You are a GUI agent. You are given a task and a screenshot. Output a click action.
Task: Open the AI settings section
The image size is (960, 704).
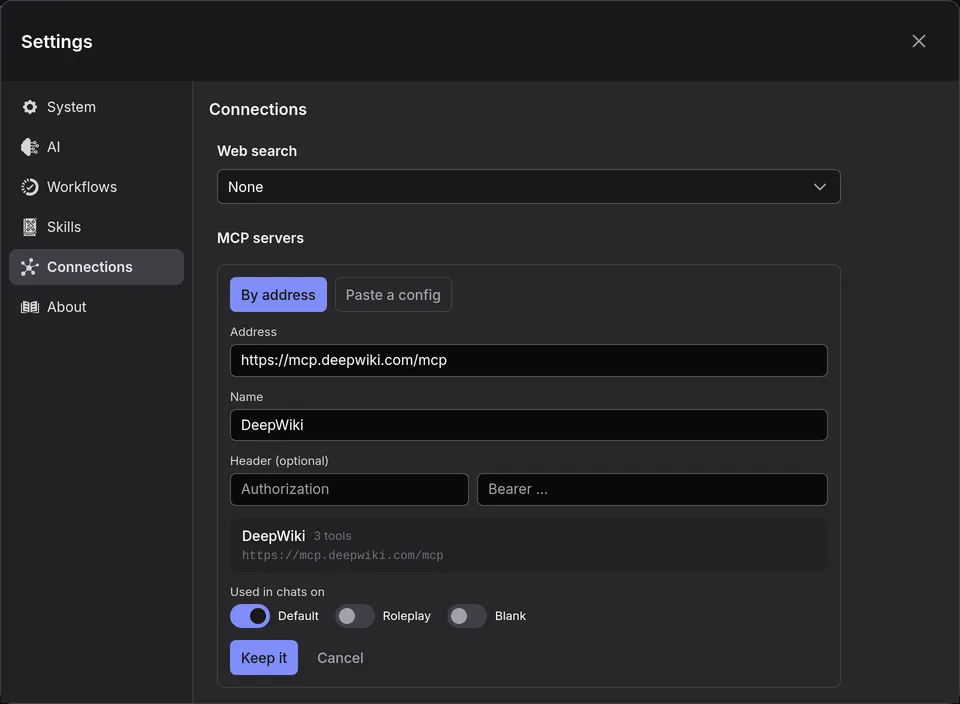tap(96, 147)
